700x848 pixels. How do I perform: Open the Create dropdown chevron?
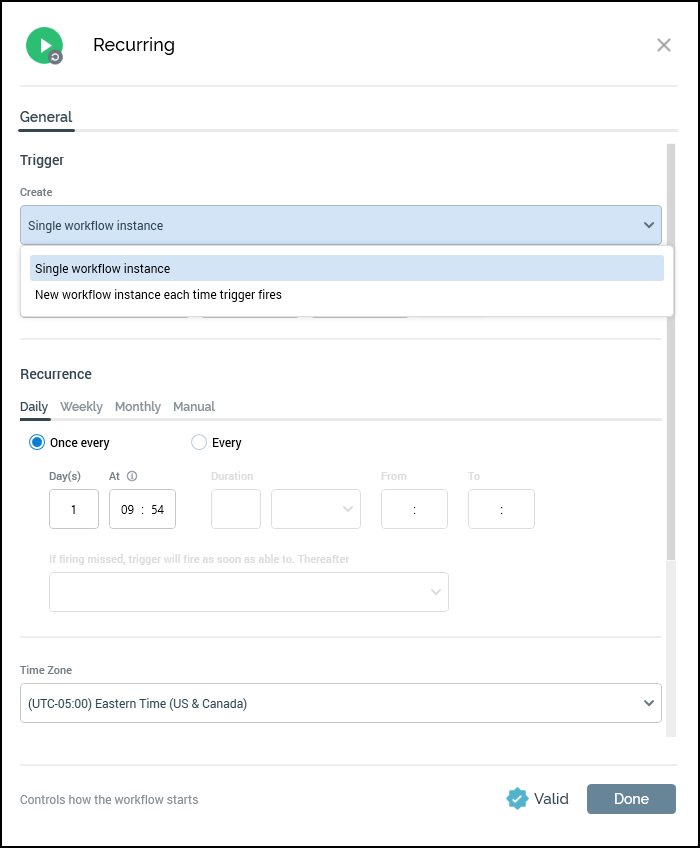coord(648,226)
